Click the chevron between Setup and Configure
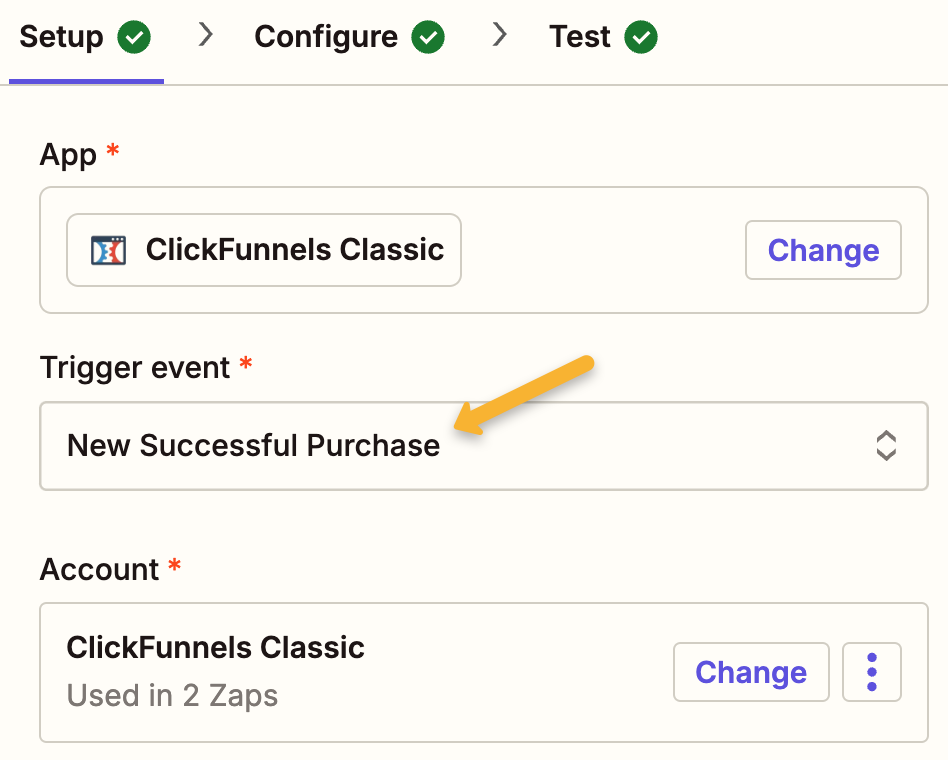948x760 pixels. (x=206, y=36)
